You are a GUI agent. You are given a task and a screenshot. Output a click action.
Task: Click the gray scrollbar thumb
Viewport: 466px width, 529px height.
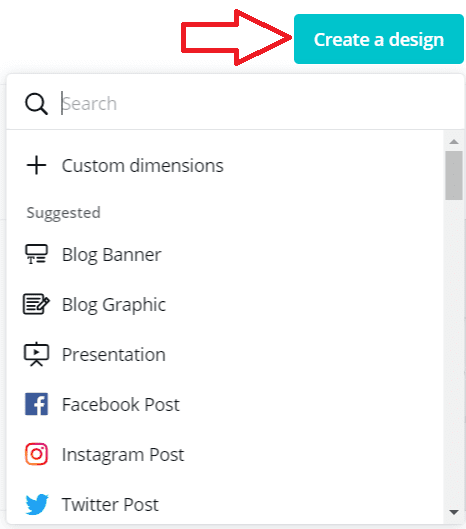click(x=454, y=175)
